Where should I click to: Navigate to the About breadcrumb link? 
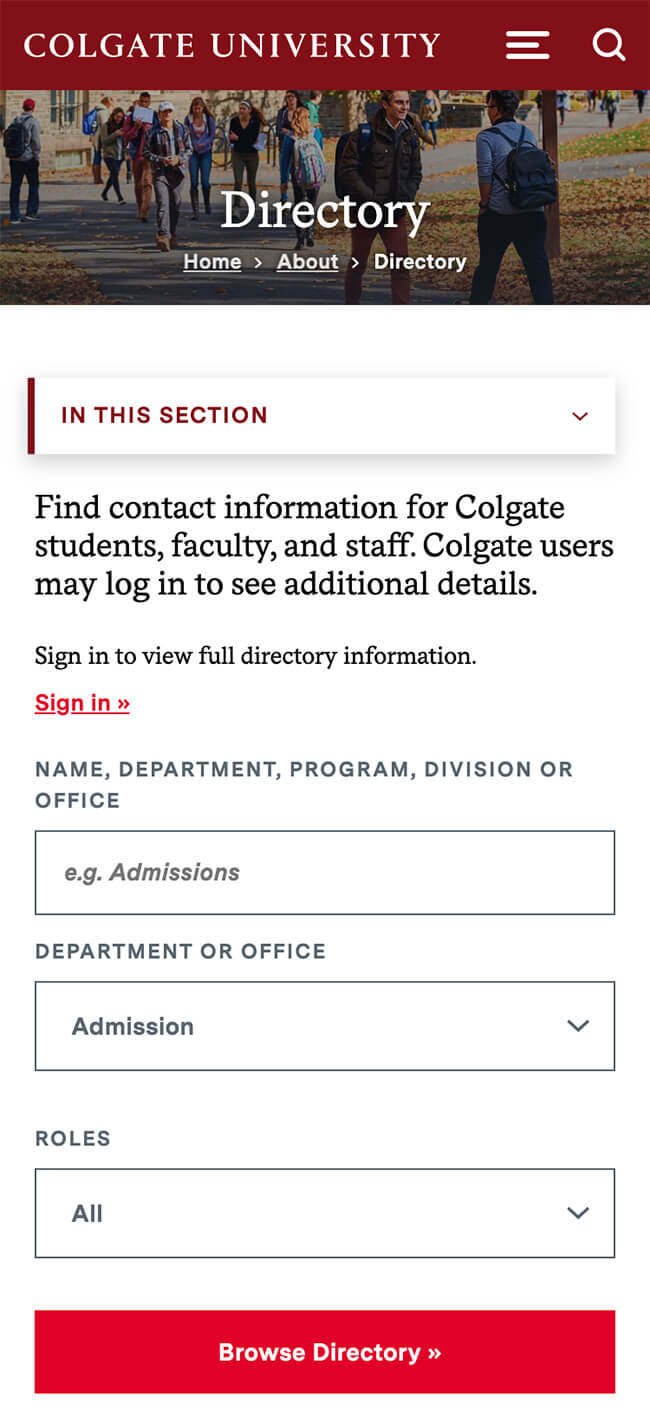point(307,262)
